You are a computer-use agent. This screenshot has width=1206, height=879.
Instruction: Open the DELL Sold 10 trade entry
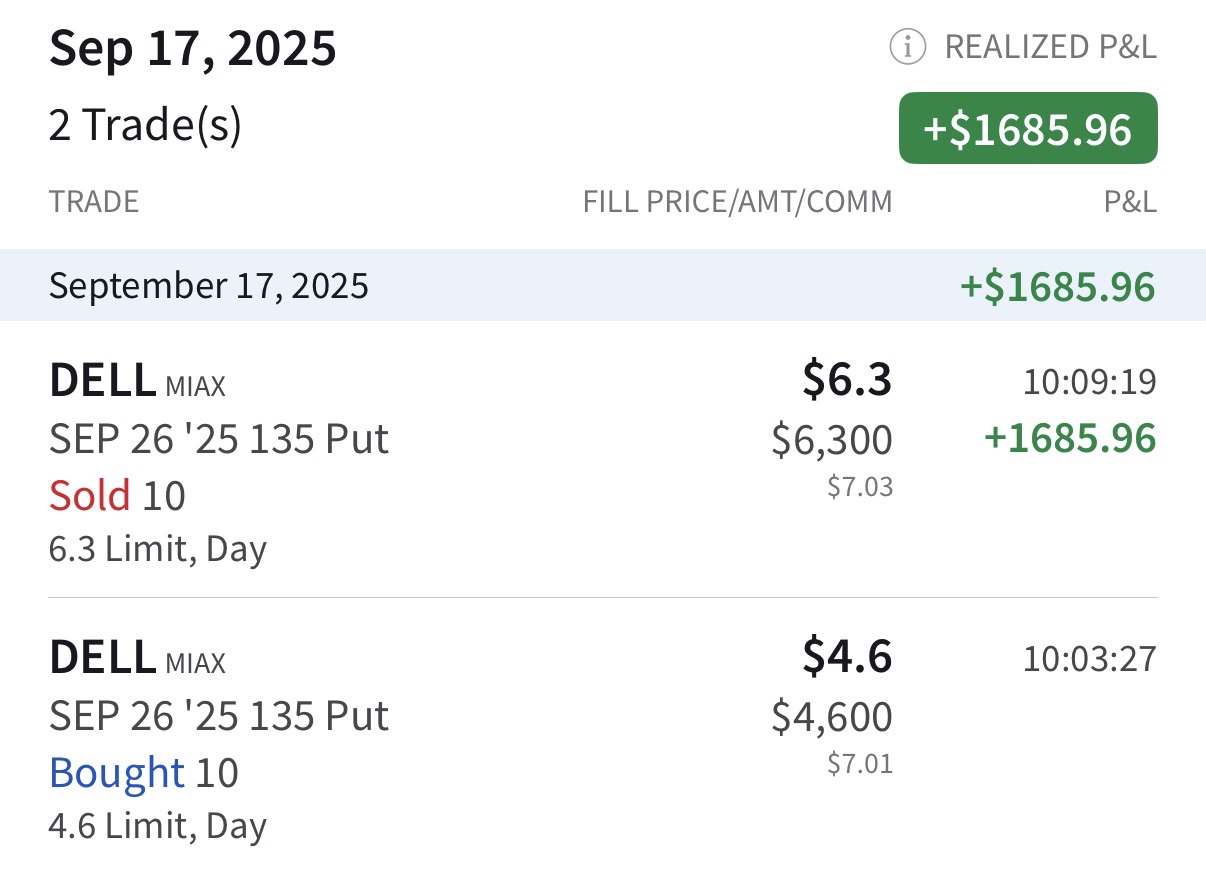pos(603,460)
